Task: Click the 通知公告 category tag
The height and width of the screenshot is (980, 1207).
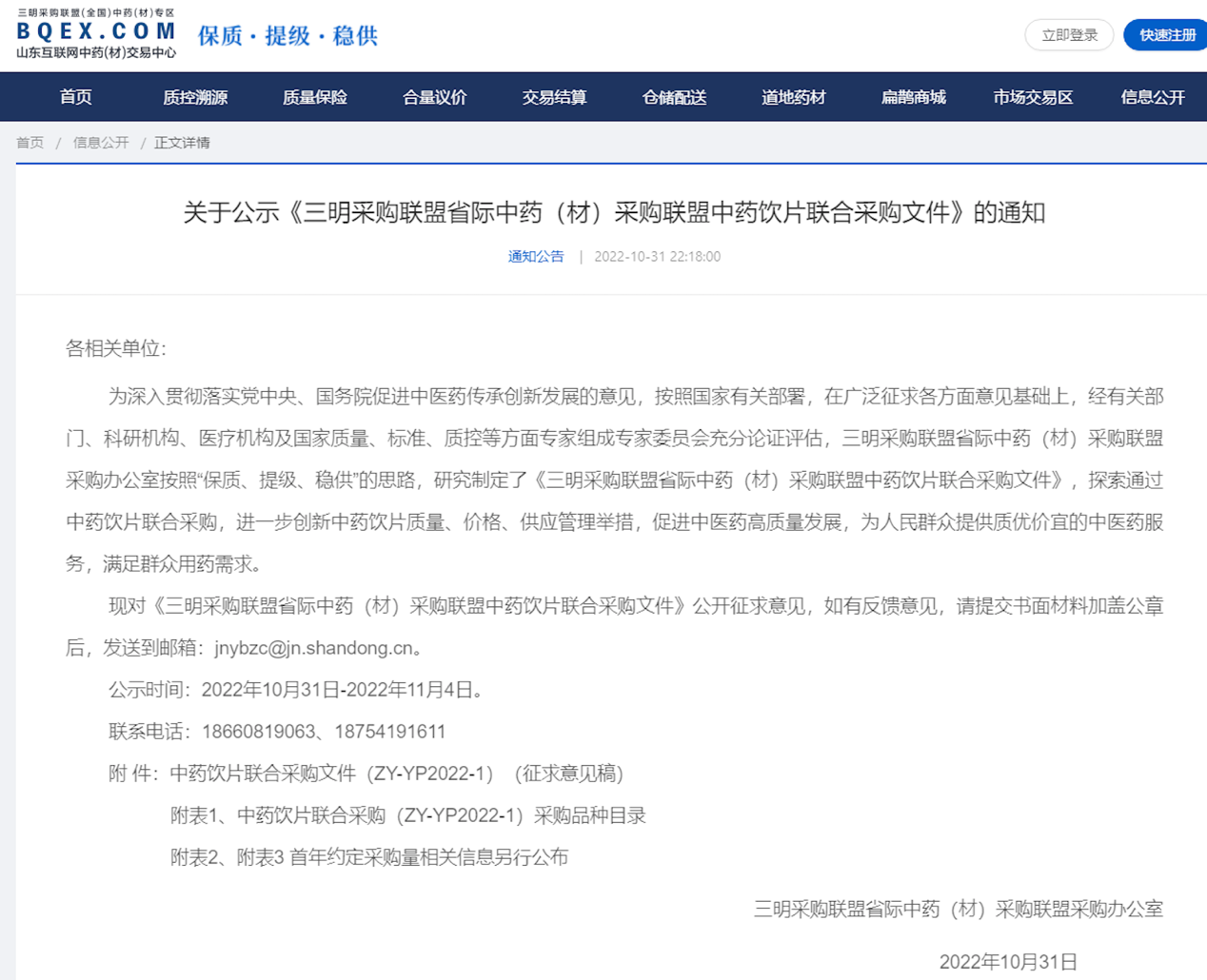Action: pyautogui.click(x=536, y=257)
